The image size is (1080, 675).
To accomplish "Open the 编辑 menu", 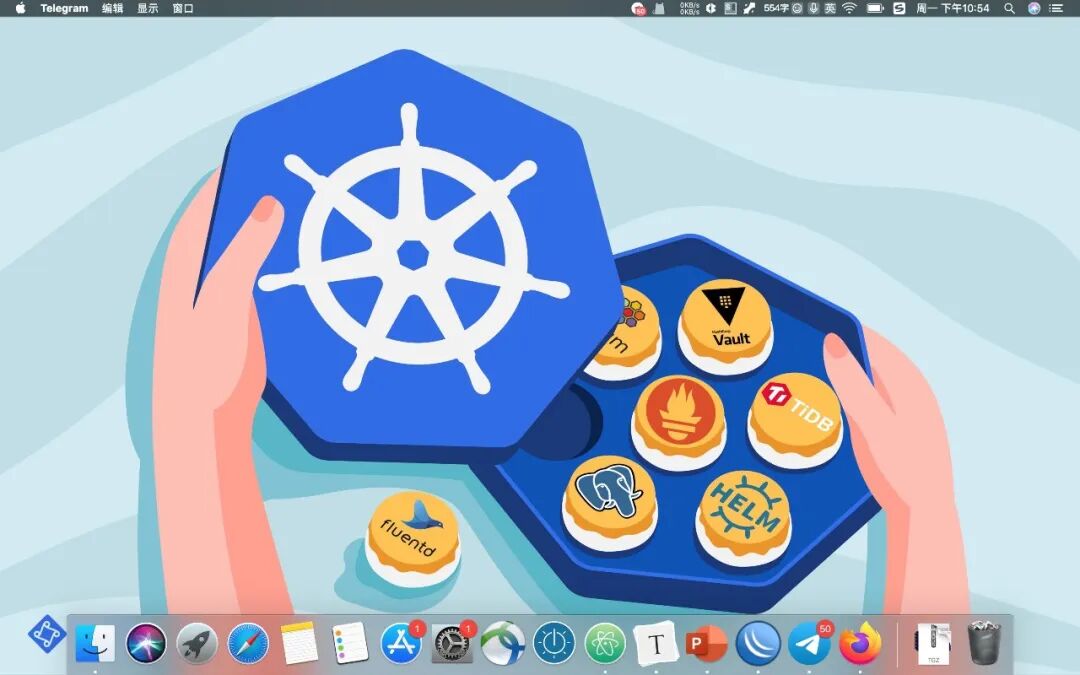I will pyautogui.click(x=112, y=8).
